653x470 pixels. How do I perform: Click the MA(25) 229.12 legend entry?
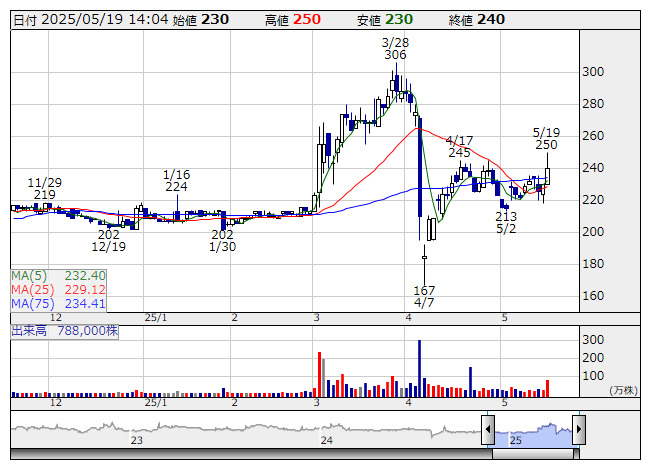click(58, 289)
